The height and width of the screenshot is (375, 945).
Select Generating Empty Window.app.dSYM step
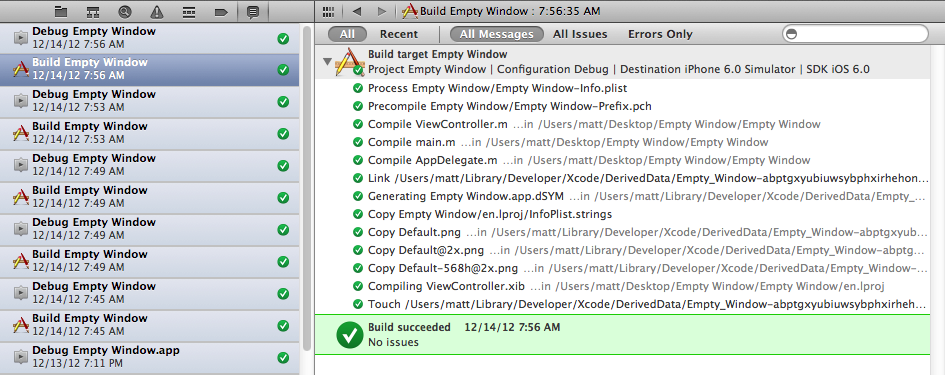tap(623, 196)
